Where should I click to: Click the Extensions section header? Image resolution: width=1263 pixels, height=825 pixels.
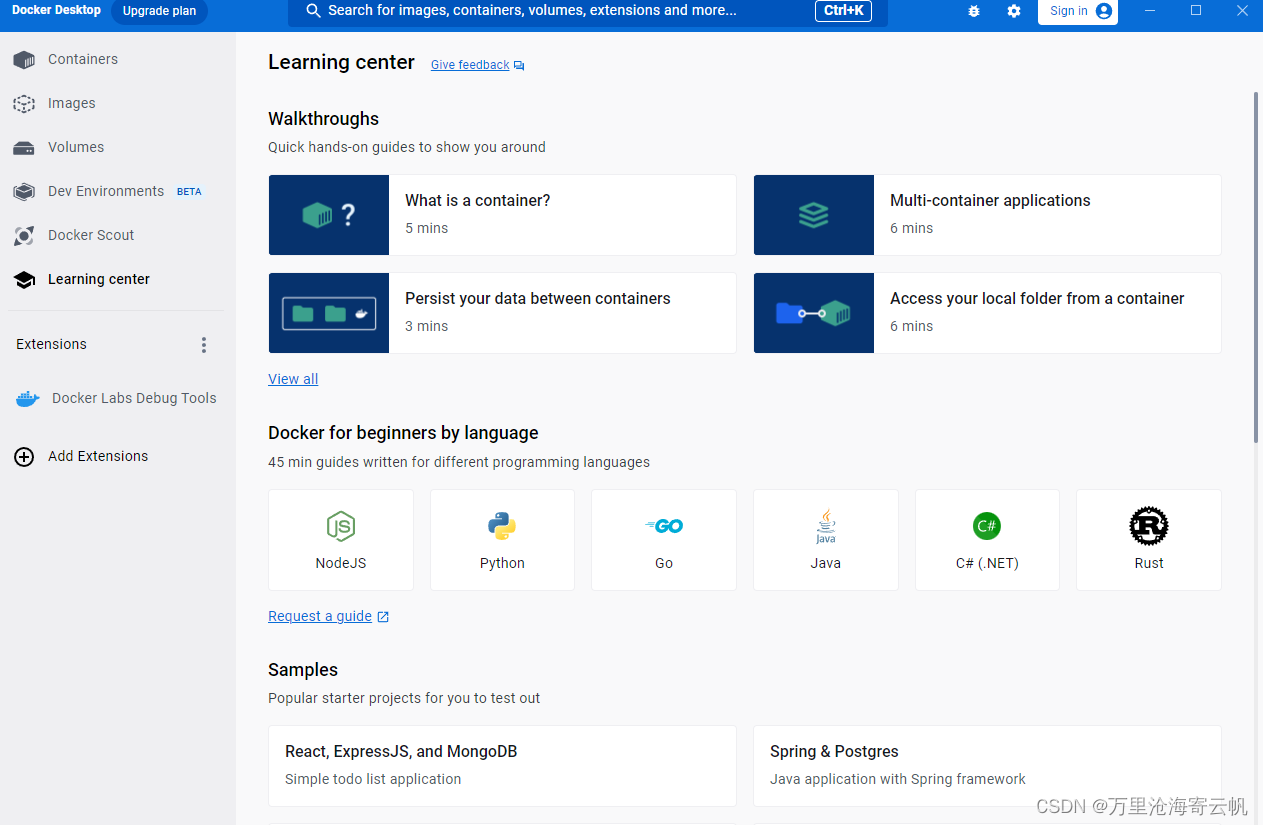pos(51,344)
